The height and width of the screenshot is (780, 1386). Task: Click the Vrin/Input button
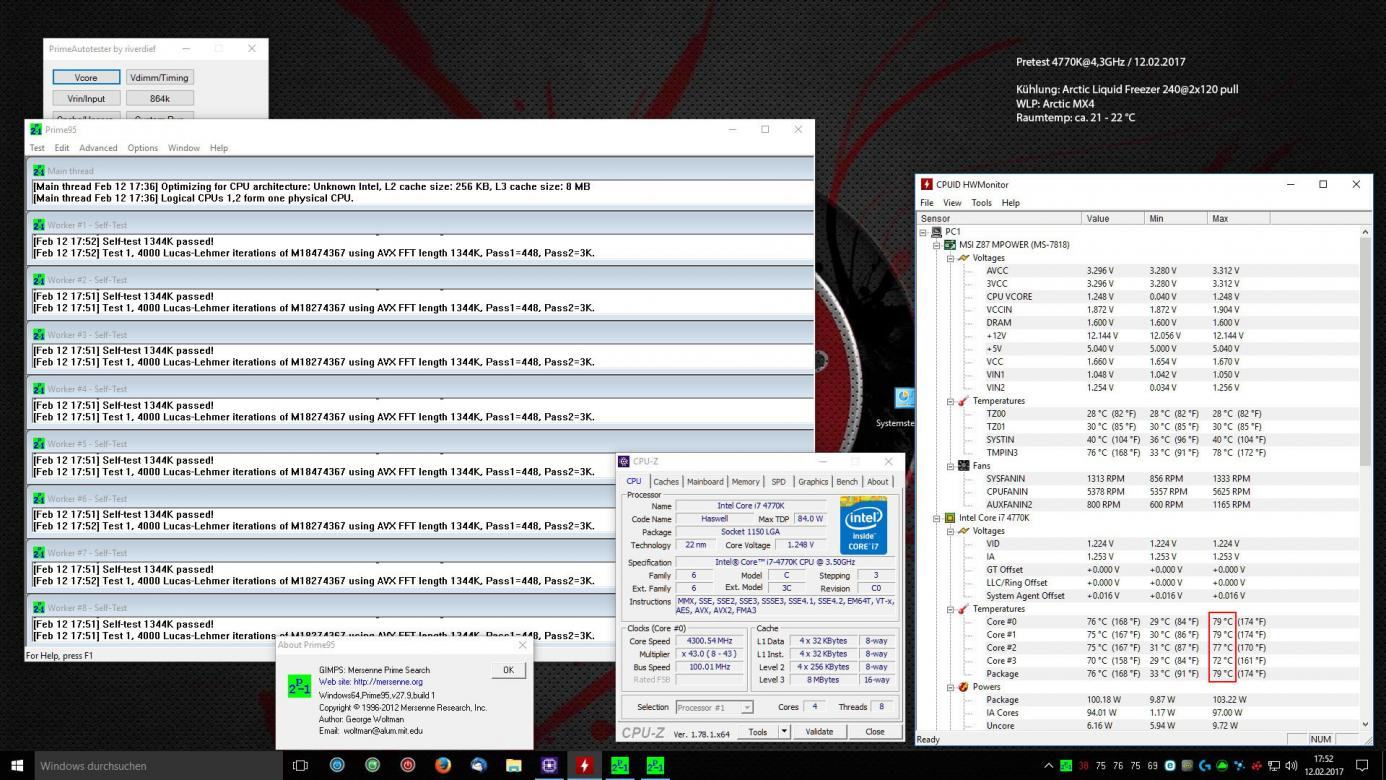point(86,98)
